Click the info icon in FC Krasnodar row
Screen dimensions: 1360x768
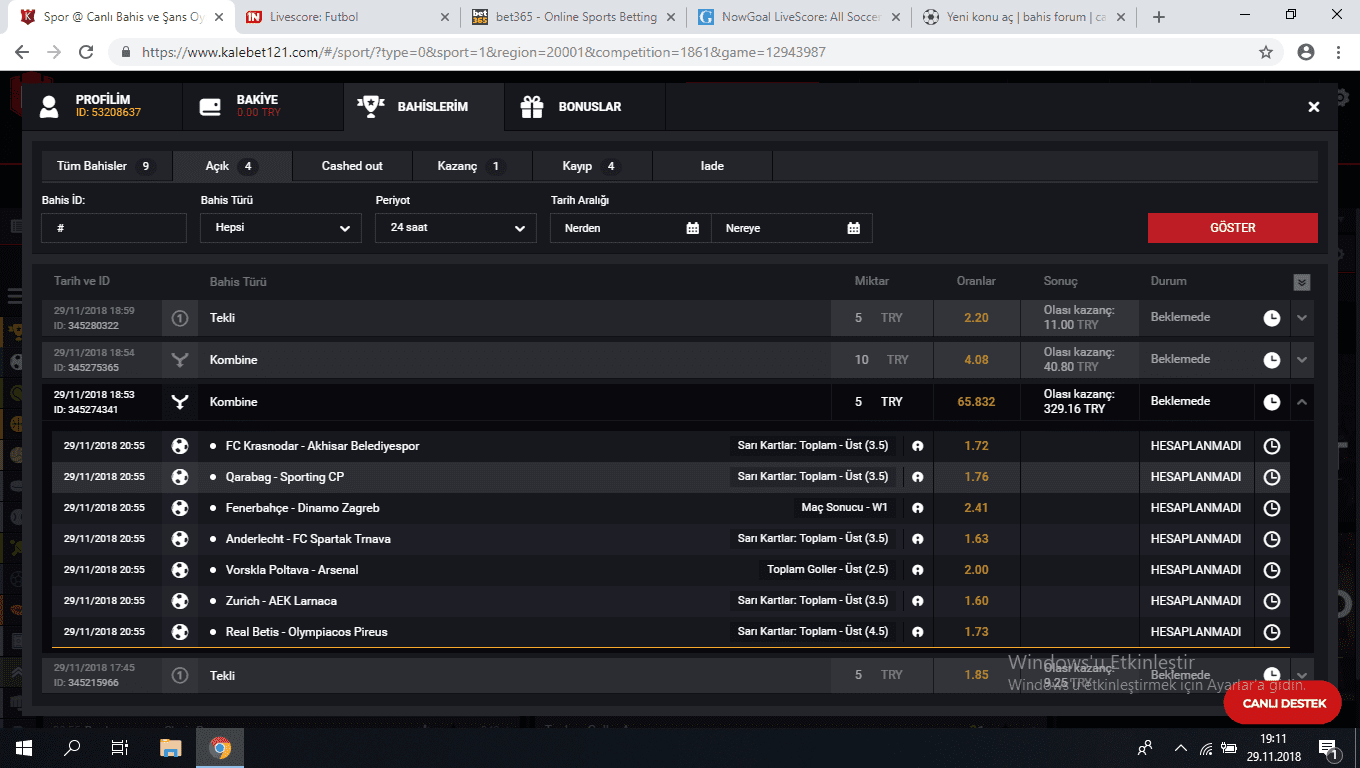pos(917,446)
